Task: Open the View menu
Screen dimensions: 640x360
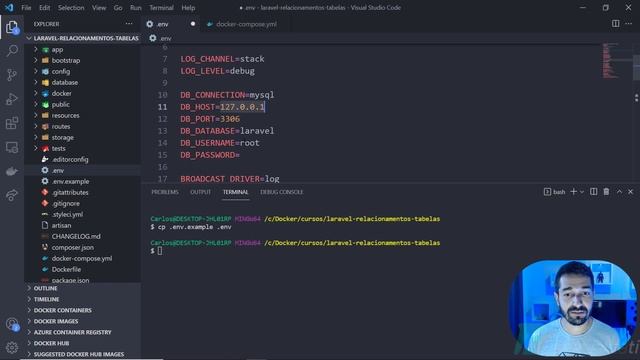Action: (99, 8)
